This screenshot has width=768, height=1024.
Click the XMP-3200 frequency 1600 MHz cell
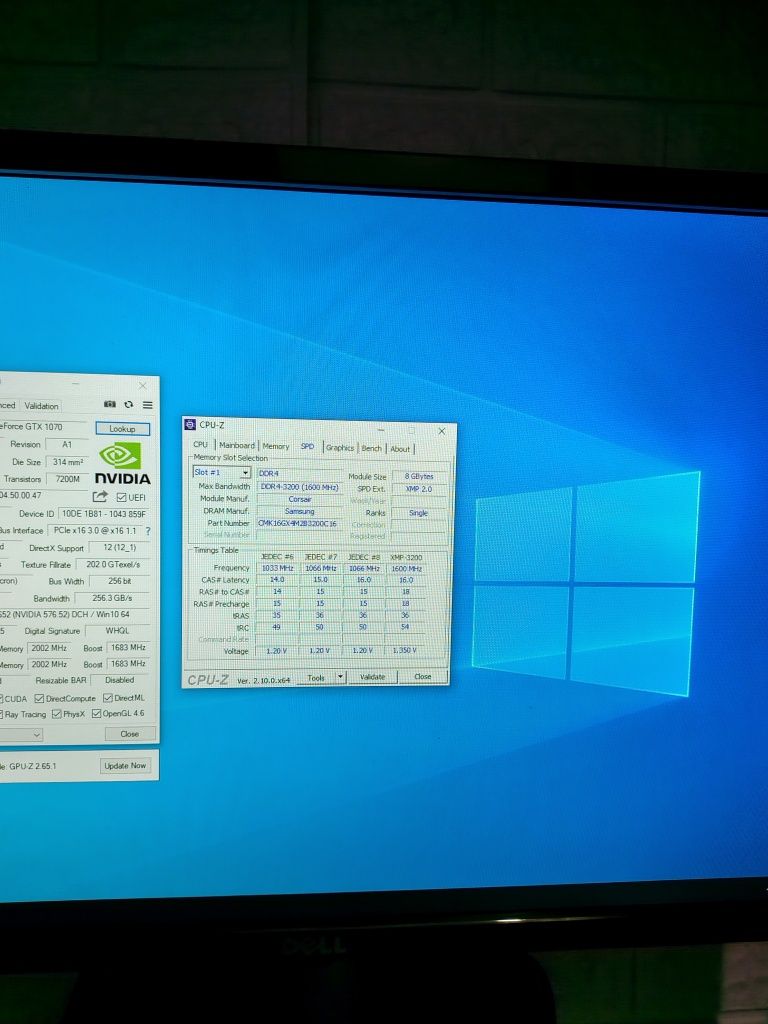(x=406, y=569)
